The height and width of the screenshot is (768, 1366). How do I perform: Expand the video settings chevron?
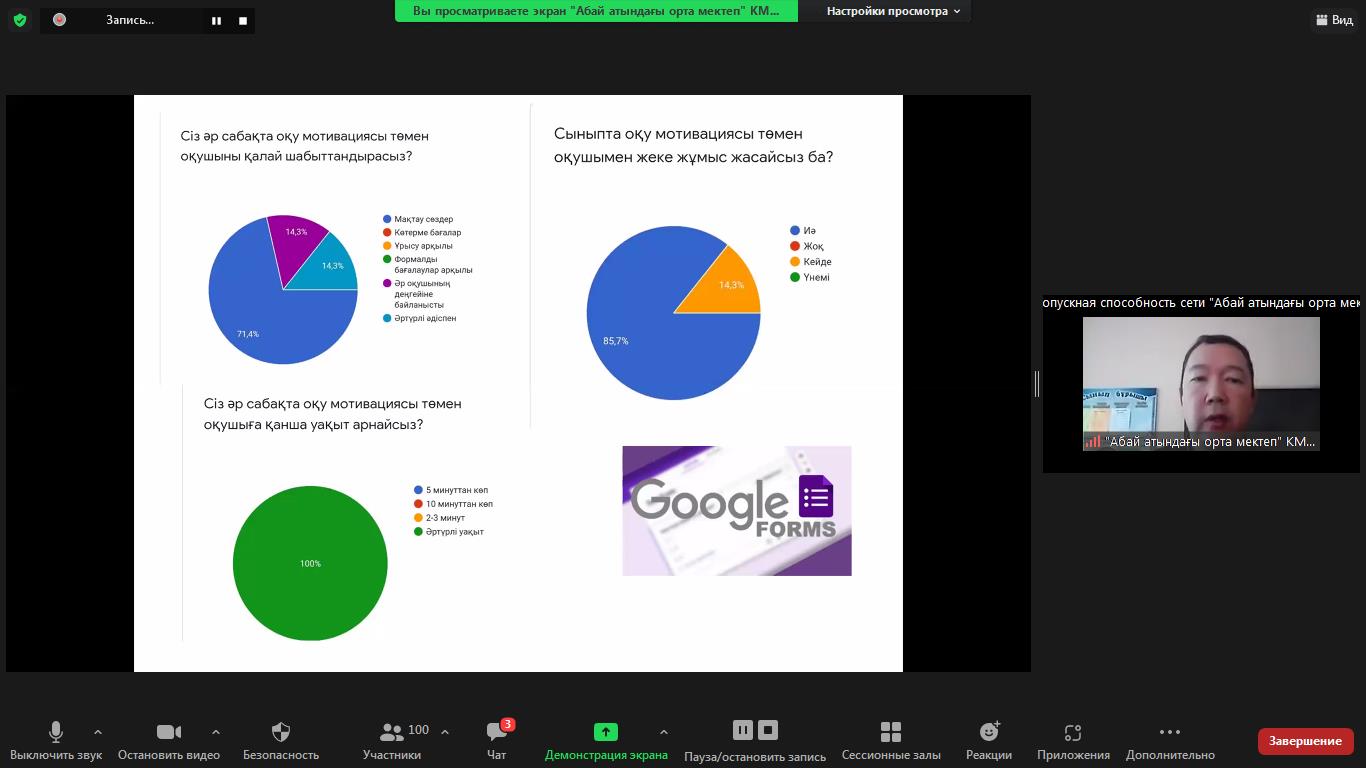coord(216,732)
